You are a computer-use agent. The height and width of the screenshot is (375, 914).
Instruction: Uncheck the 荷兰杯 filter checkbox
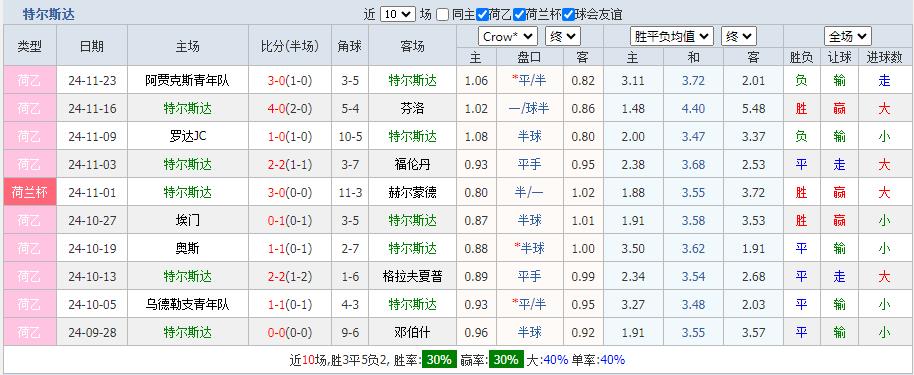pos(519,15)
